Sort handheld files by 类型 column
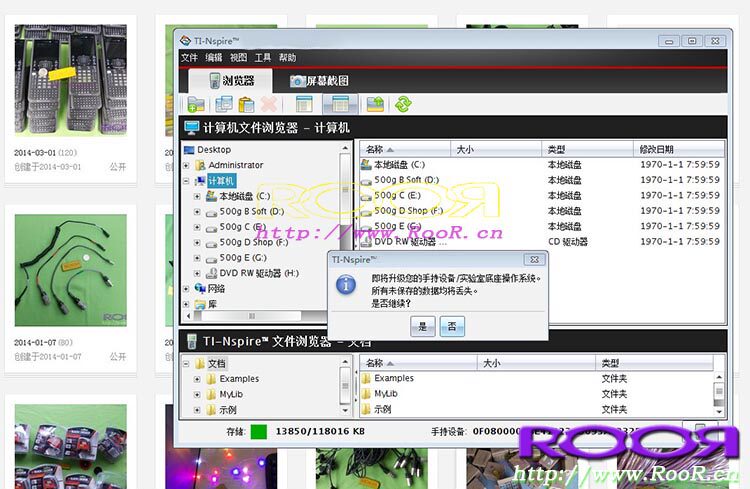 pos(654,363)
